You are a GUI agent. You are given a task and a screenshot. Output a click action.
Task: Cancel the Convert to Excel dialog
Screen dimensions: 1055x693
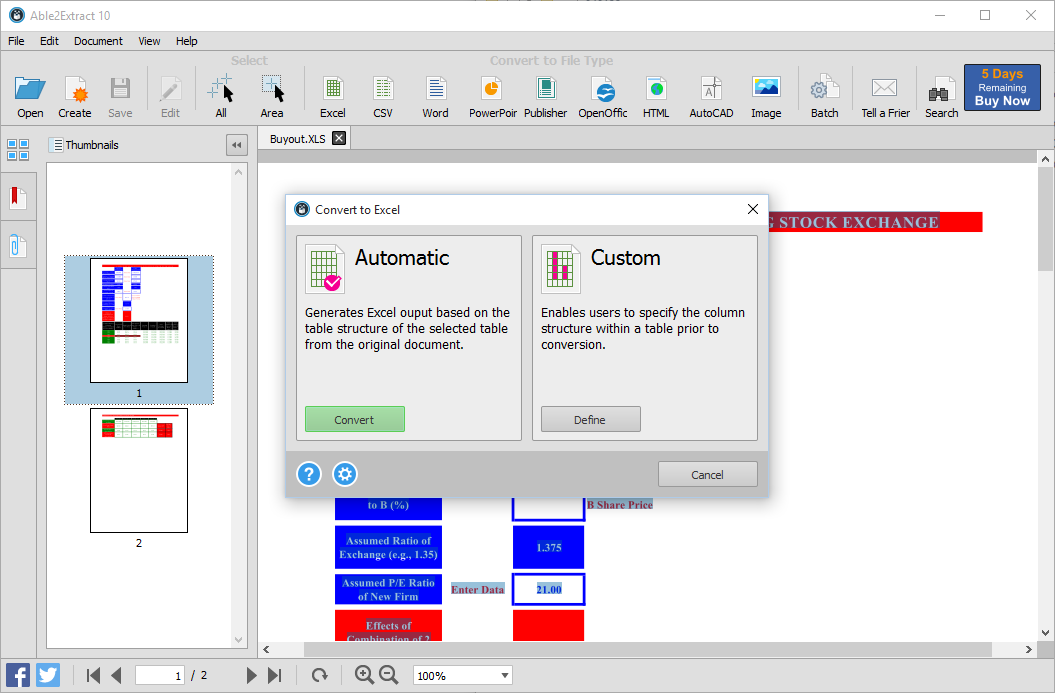[707, 474]
